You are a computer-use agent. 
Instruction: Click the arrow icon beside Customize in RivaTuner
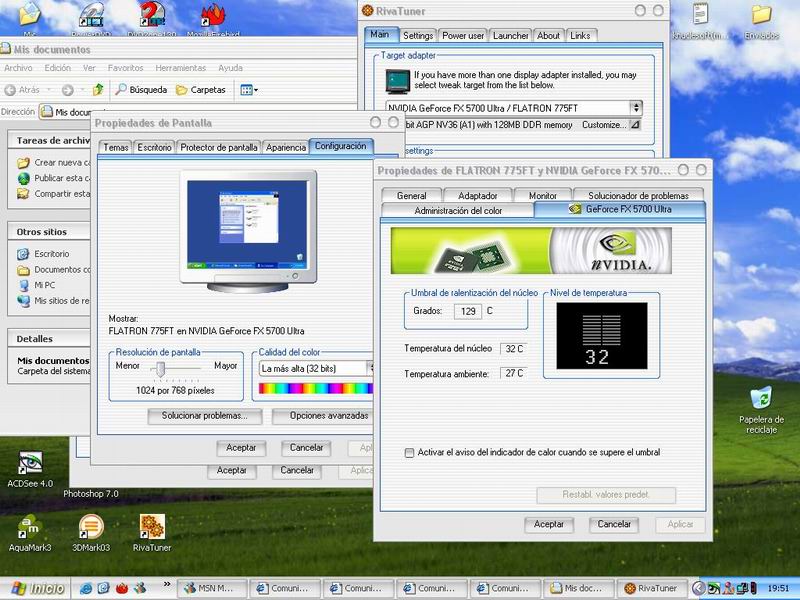(x=635, y=124)
